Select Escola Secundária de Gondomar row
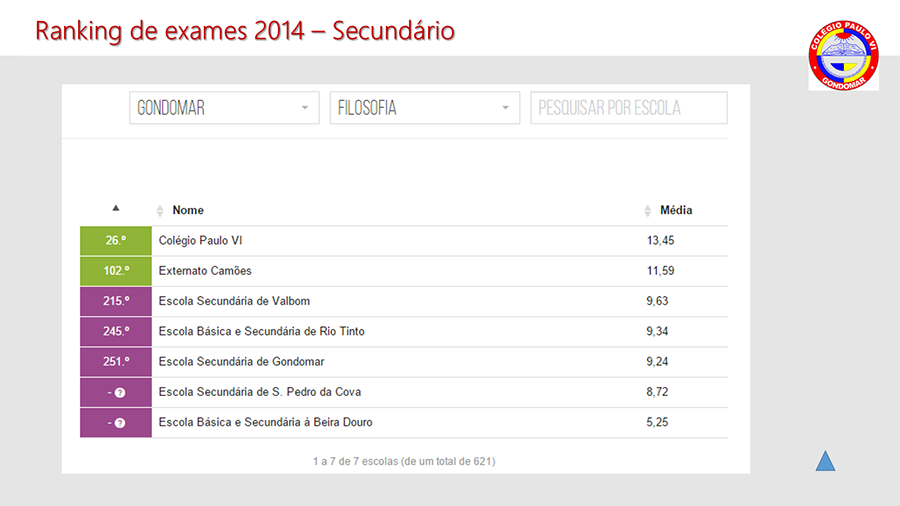Screen dimensions: 900x506 tap(404, 362)
